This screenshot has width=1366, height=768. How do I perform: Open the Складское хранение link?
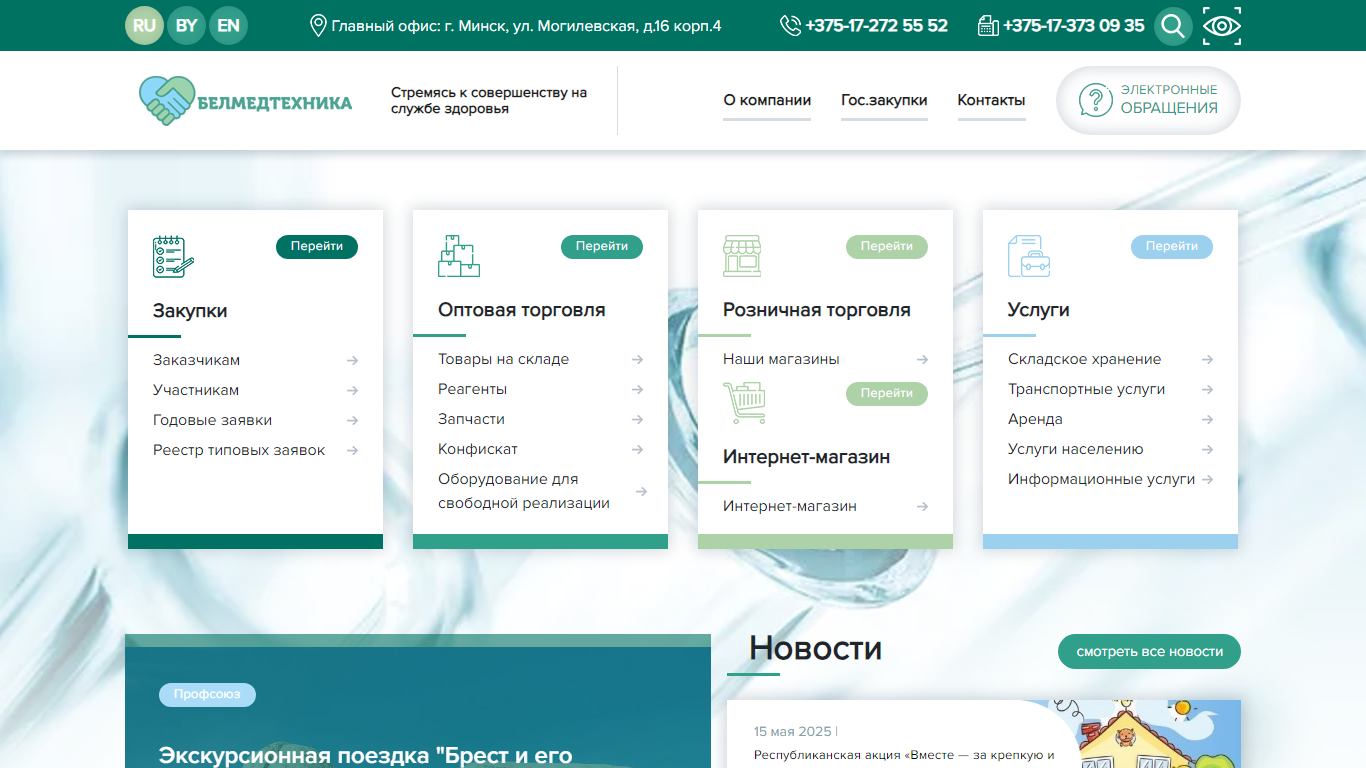[x=1085, y=359]
